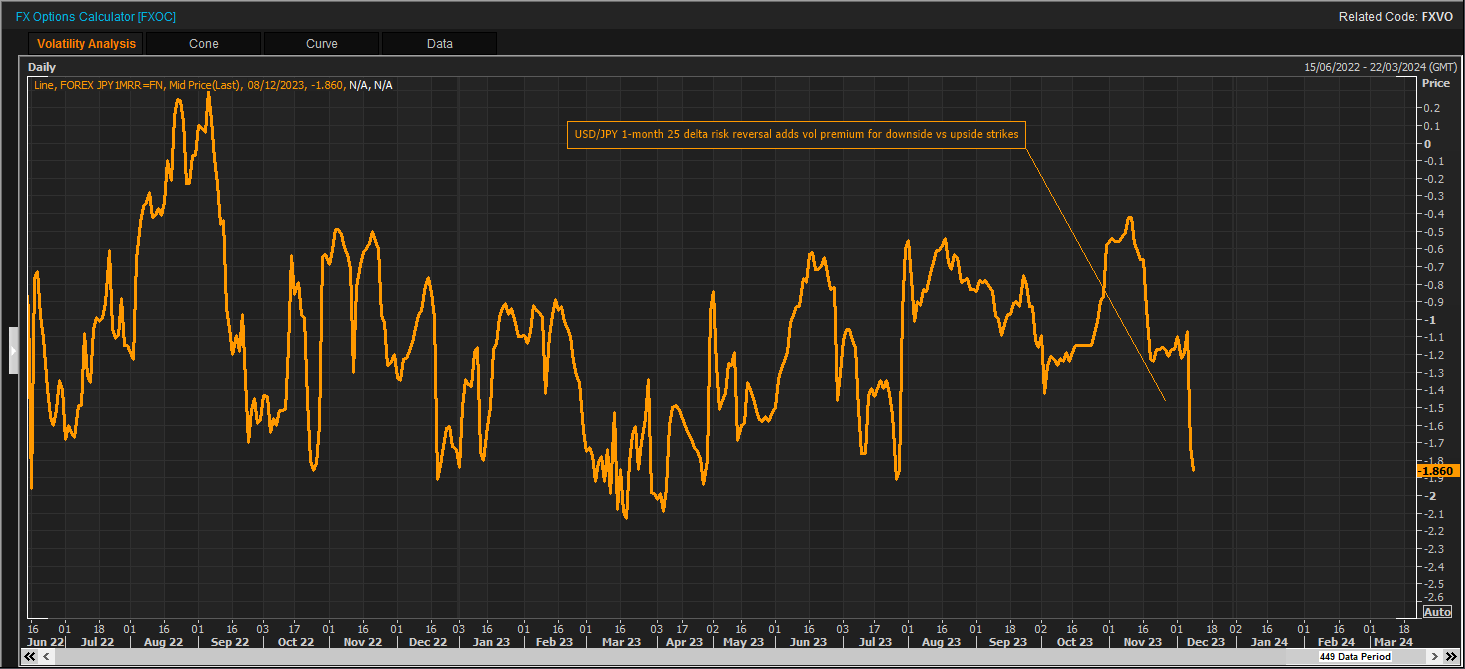Screen dimensions: 1465x669
Task: Jump to chart end with double-right arrow
Action: pyautogui.click(x=1451, y=657)
